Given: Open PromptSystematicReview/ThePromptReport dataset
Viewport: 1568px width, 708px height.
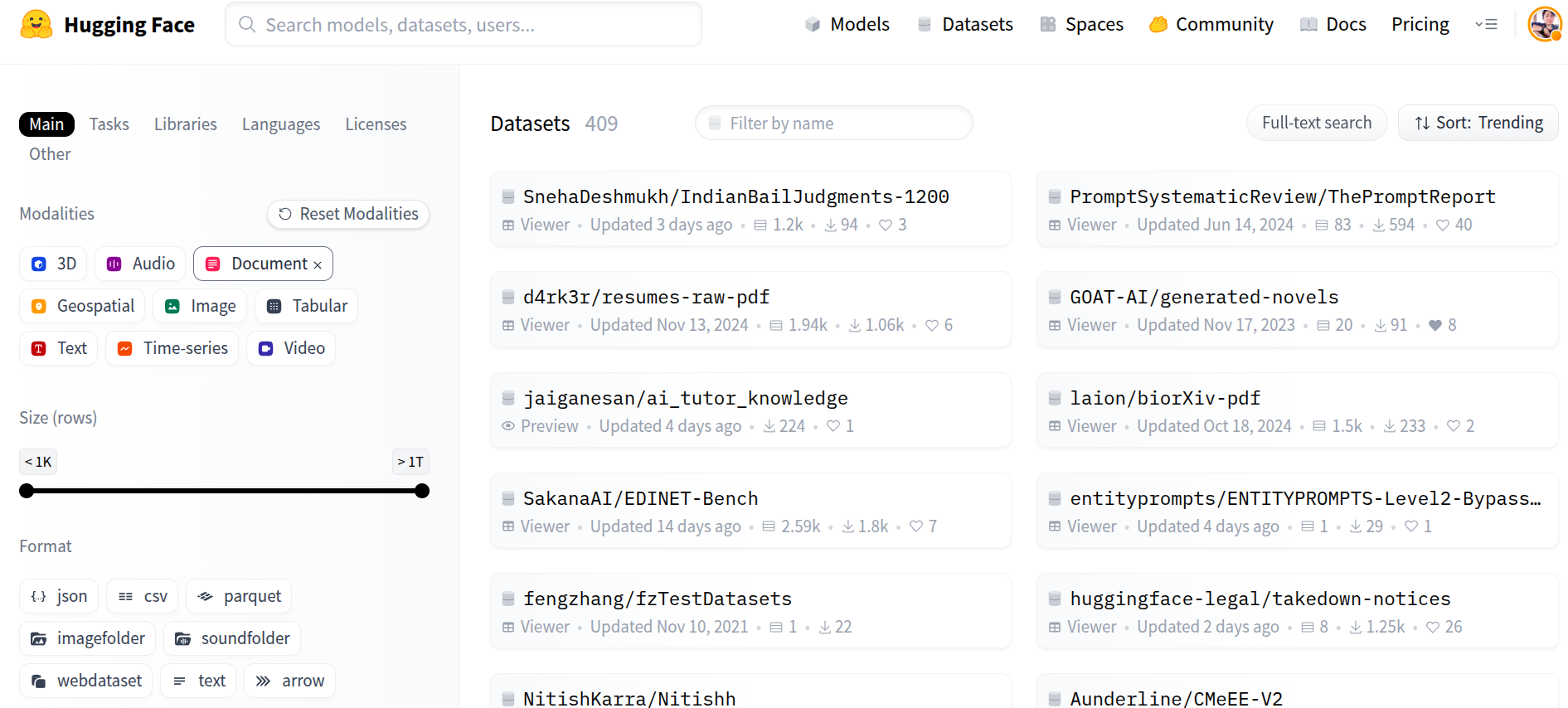Looking at the screenshot, I should (x=1297, y=209).
